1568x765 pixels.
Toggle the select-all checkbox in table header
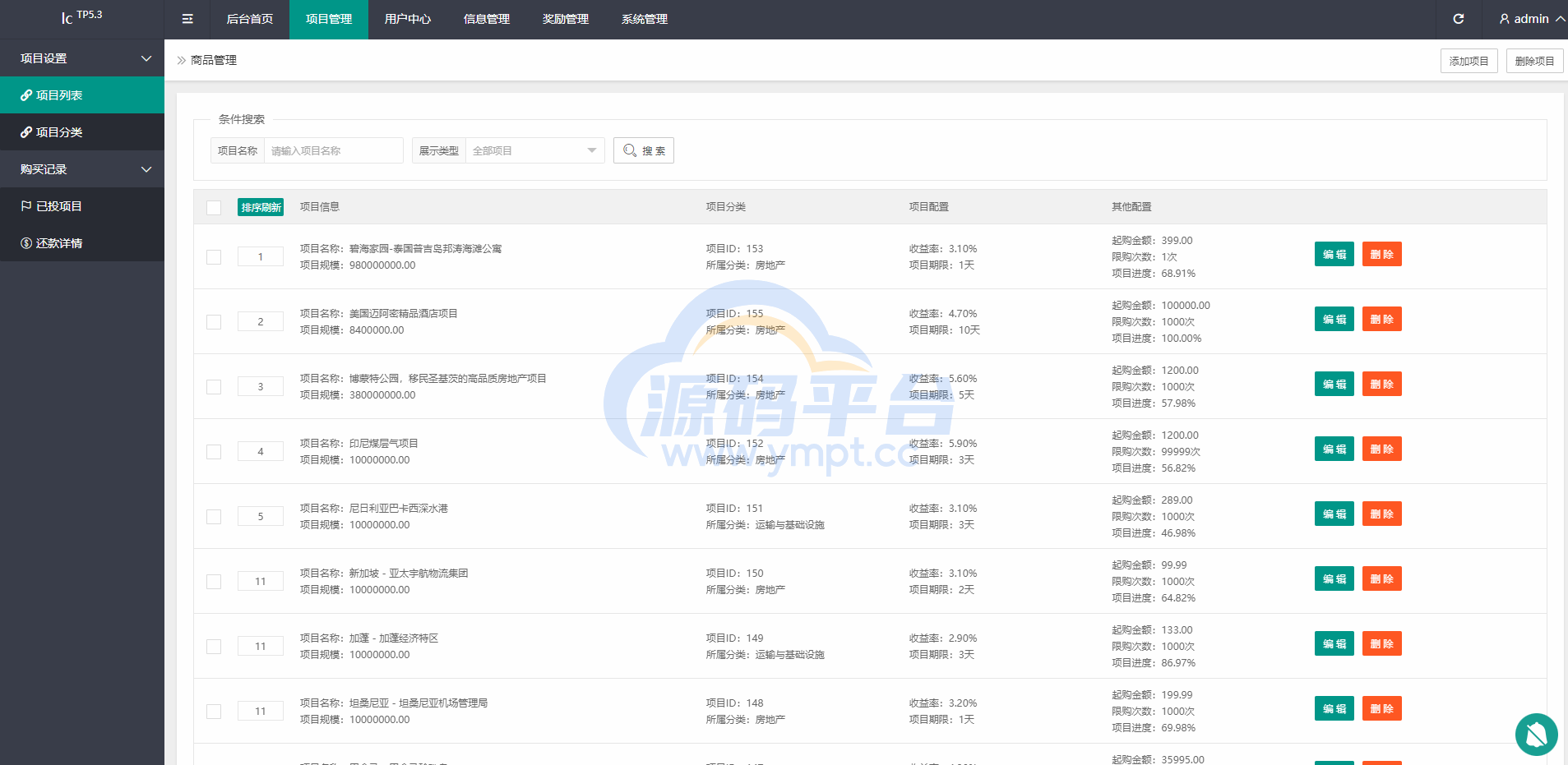(x=214, y=207)
